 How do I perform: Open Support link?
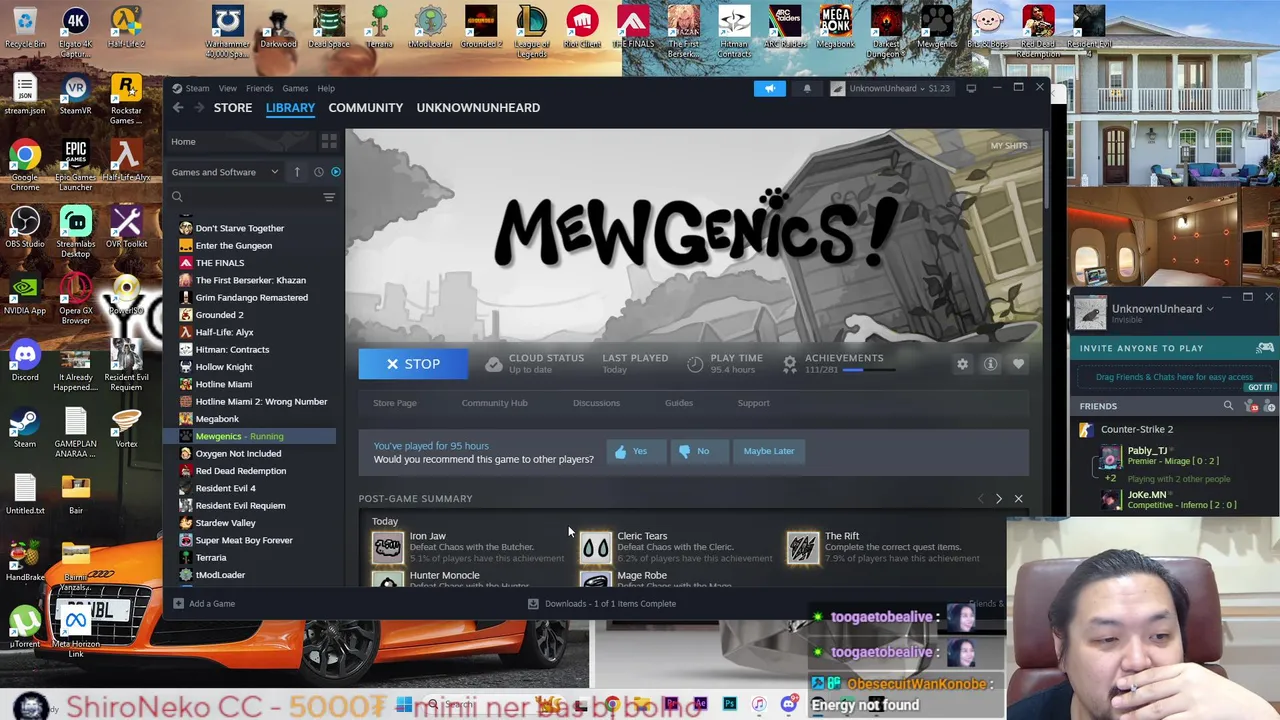754,403
